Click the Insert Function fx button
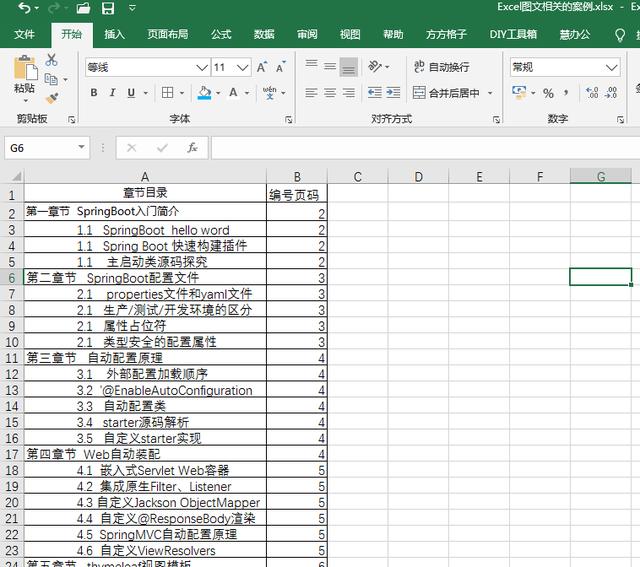Screen dimensions: 640x567 [x=193, y=148]
